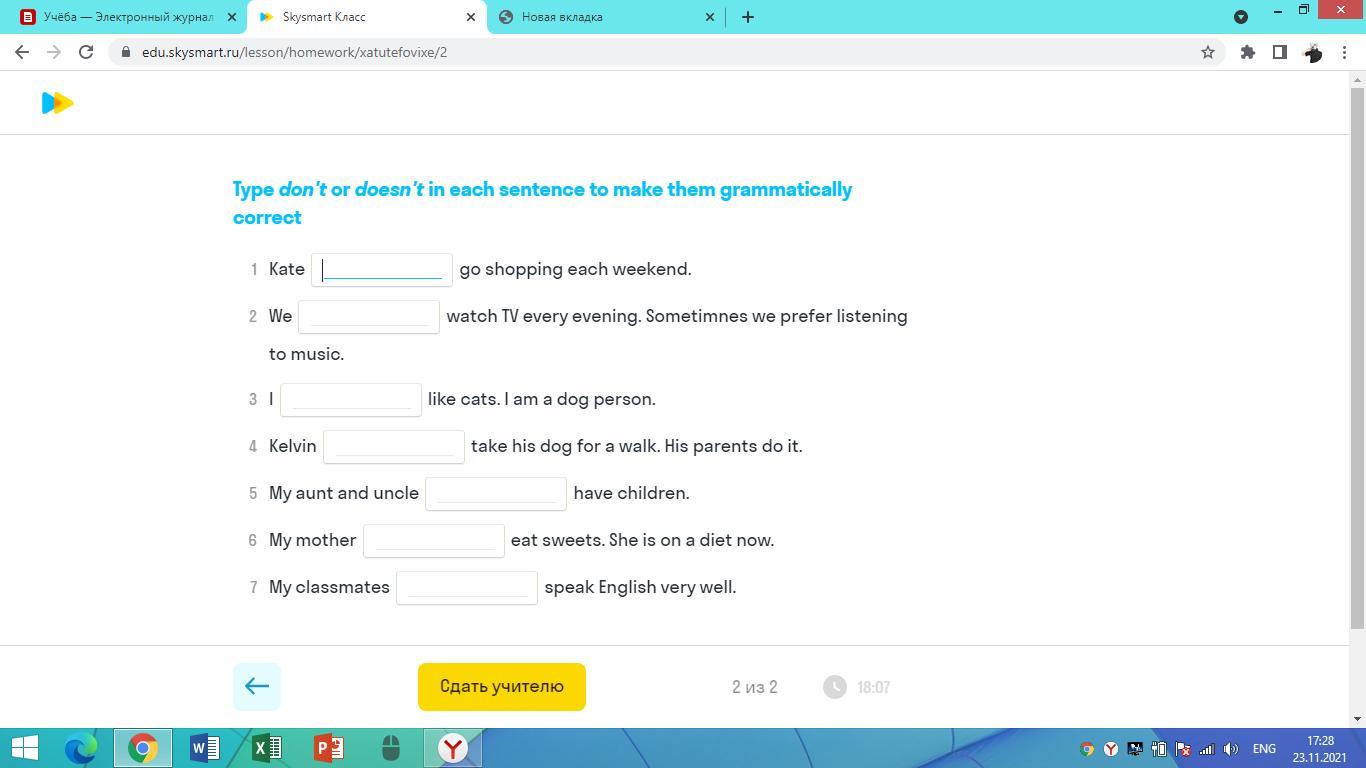Open the taskbar clock and date
The width and height of the screenshot is (1366, 768).
(1320, 749)
